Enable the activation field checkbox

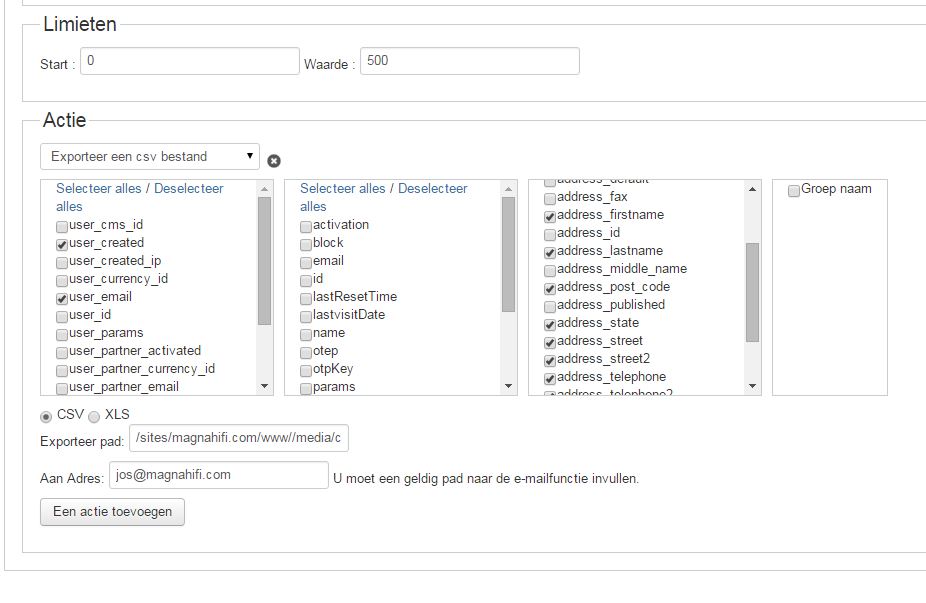(306, 226)
